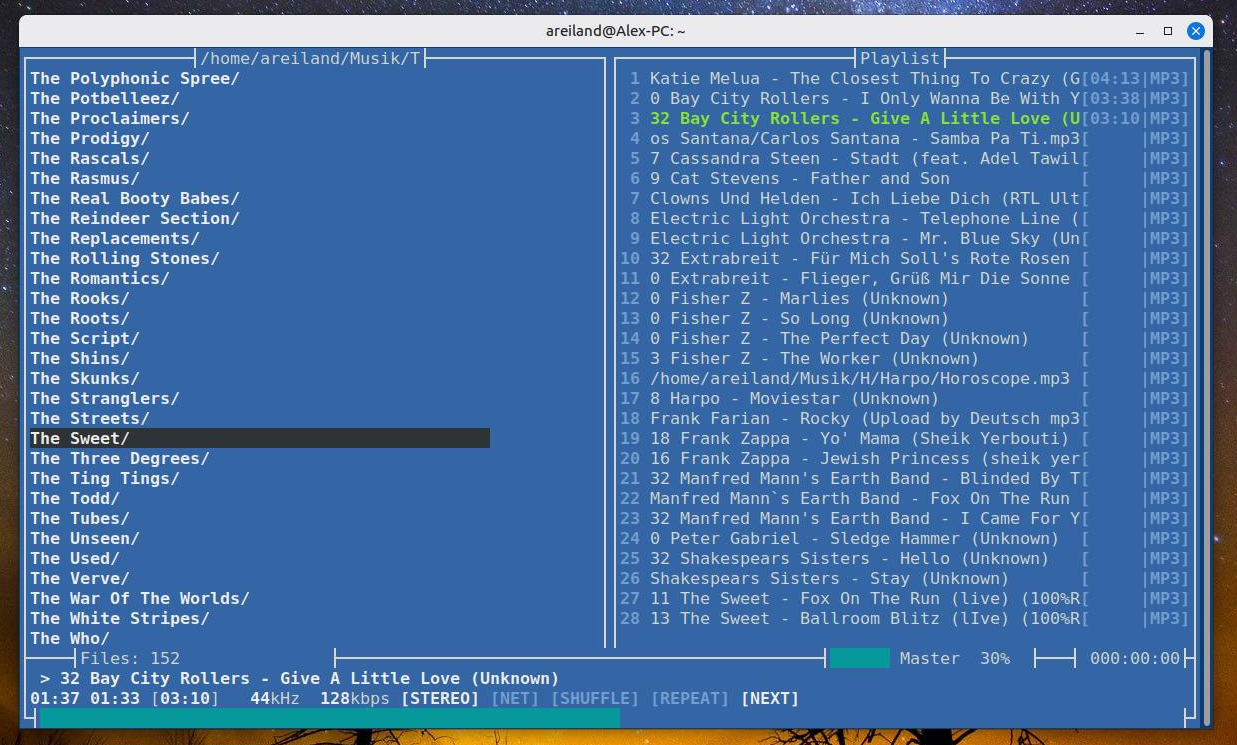Screen dimensions: 1237x745
Task: Click the Master volume bar
Action: pyautogui.click(x=859, y=658)
